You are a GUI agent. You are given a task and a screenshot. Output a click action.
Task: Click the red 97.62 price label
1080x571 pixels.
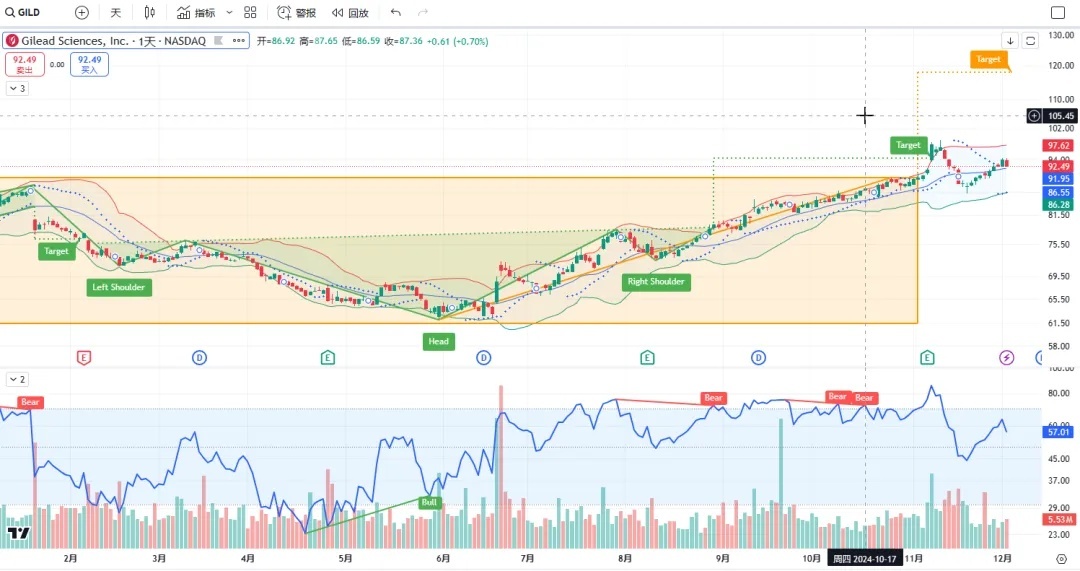point(1059,145)
